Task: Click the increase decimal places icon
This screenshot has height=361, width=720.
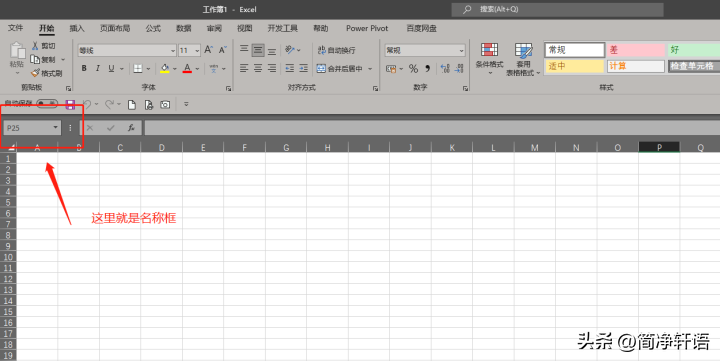Action: tap(445, 68)
